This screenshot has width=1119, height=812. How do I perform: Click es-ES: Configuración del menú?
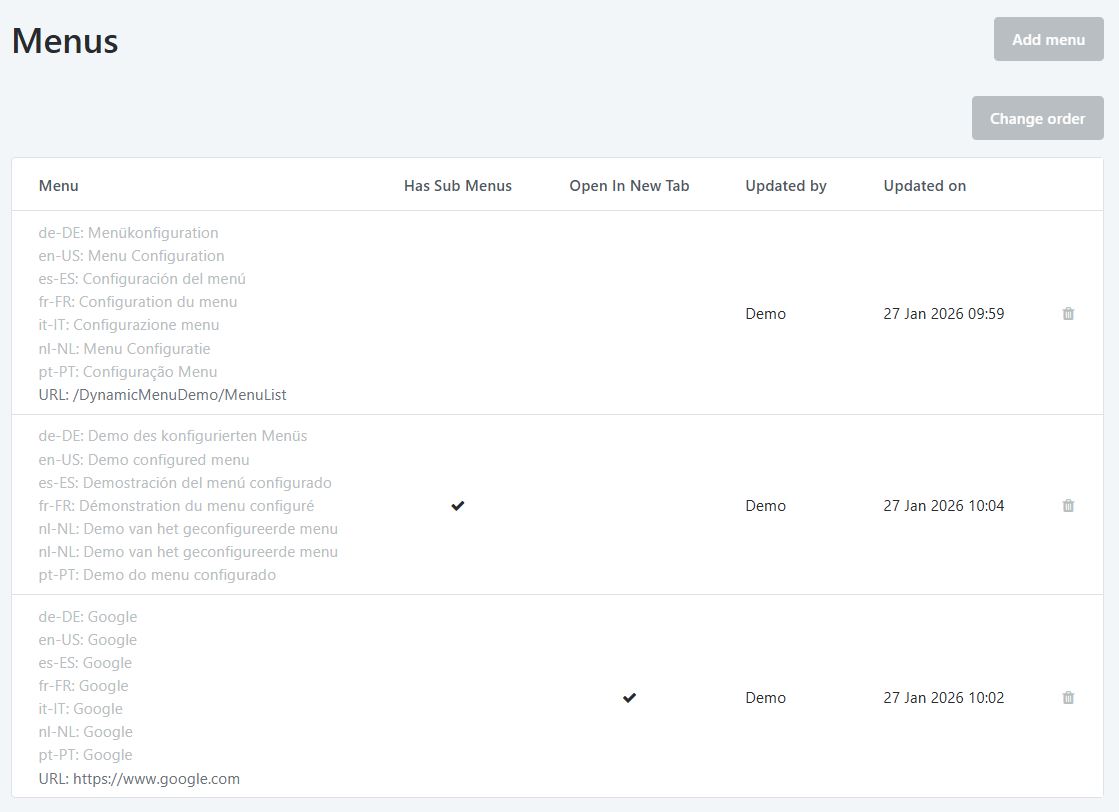point(142,278)
